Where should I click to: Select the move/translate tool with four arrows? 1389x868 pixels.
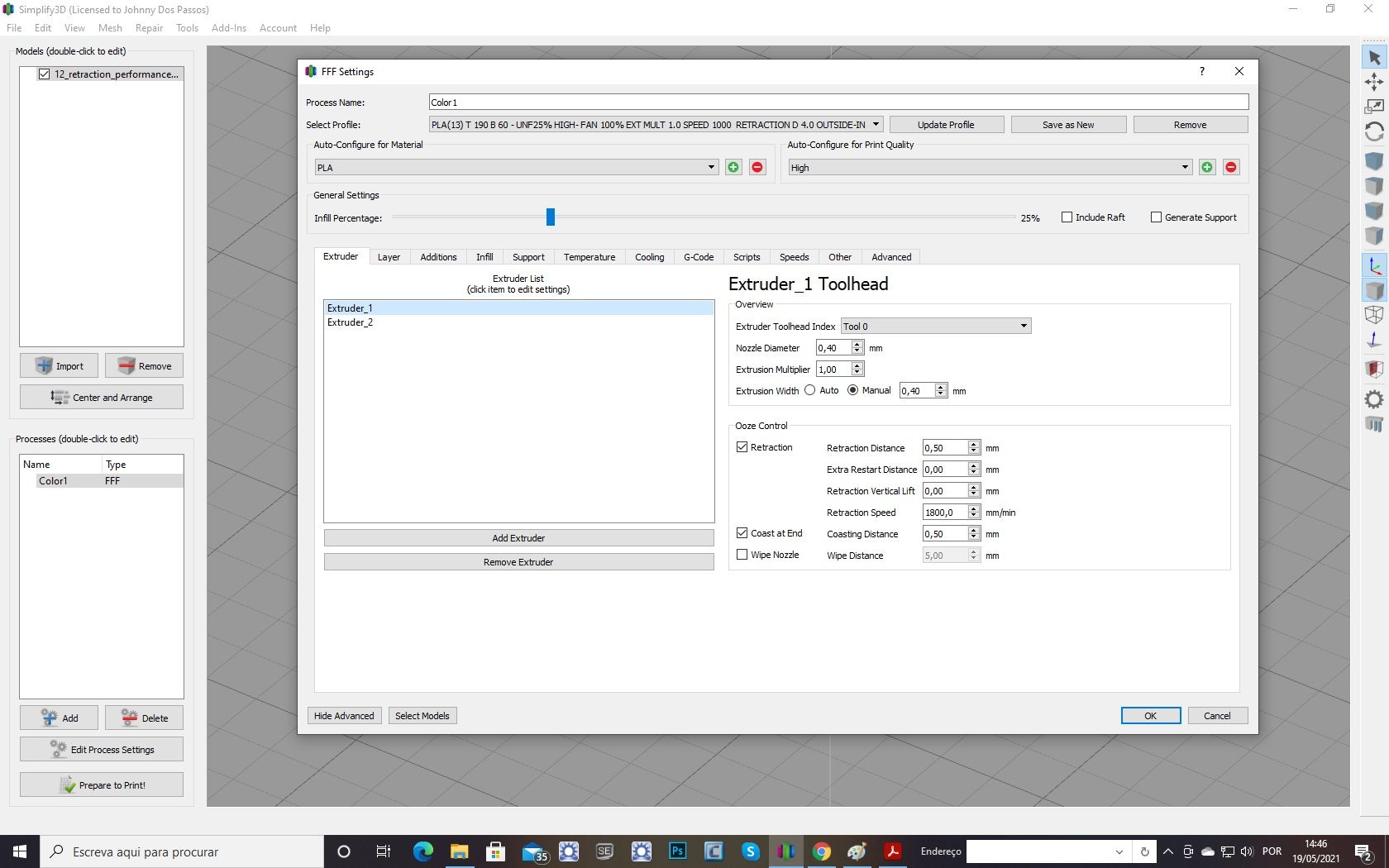pos(1373,82)
